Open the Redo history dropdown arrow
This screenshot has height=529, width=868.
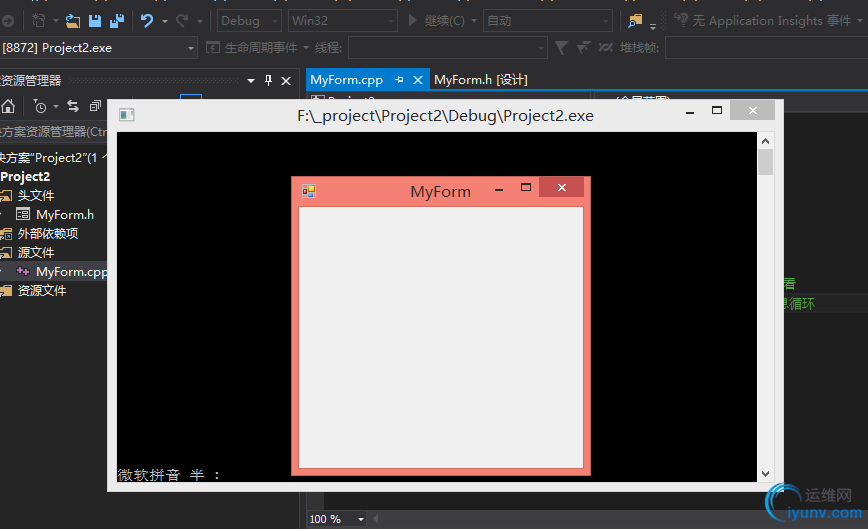200,21
